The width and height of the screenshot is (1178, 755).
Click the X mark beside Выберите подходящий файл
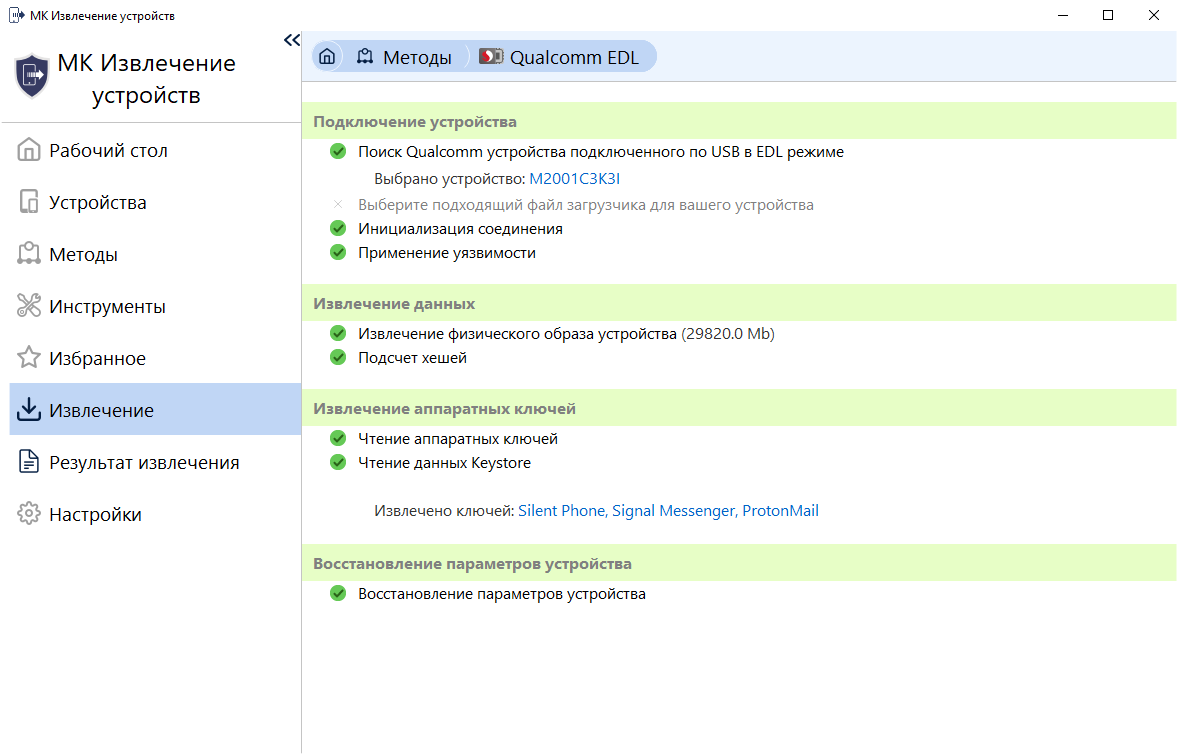[x=338, y=204]
